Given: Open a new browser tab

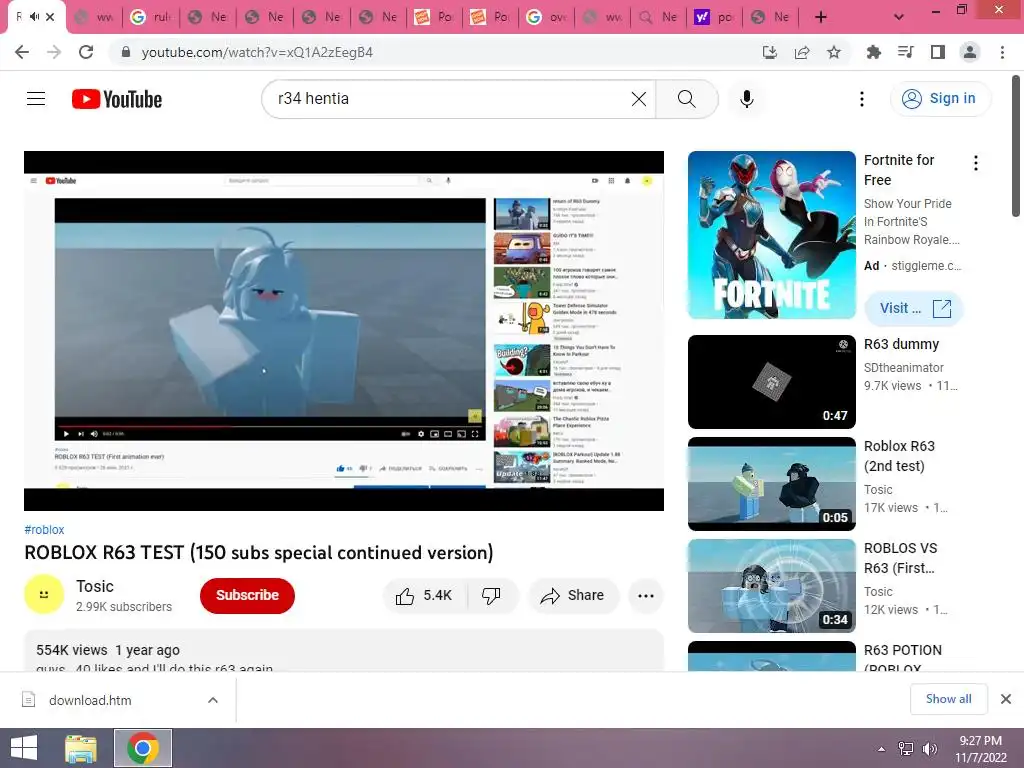Looking at the screenshot, I should pyautogui.click(x=821, y=17).
